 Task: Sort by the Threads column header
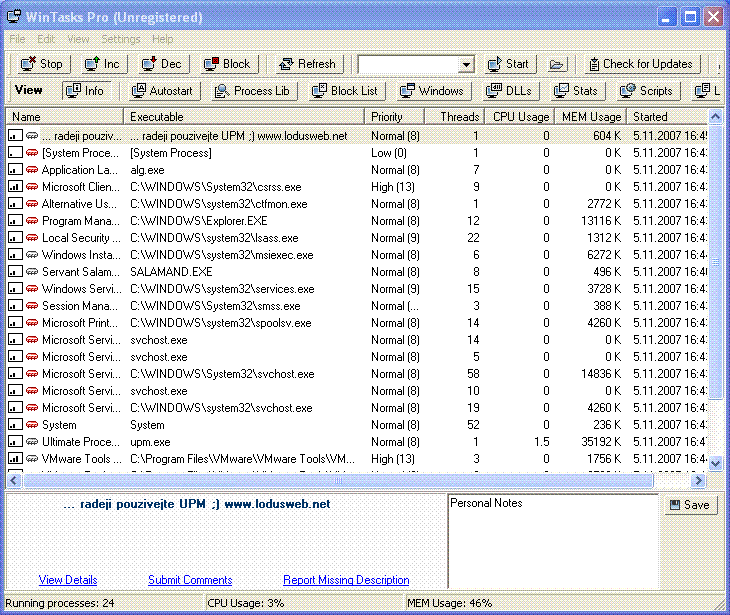pos(455,116)
